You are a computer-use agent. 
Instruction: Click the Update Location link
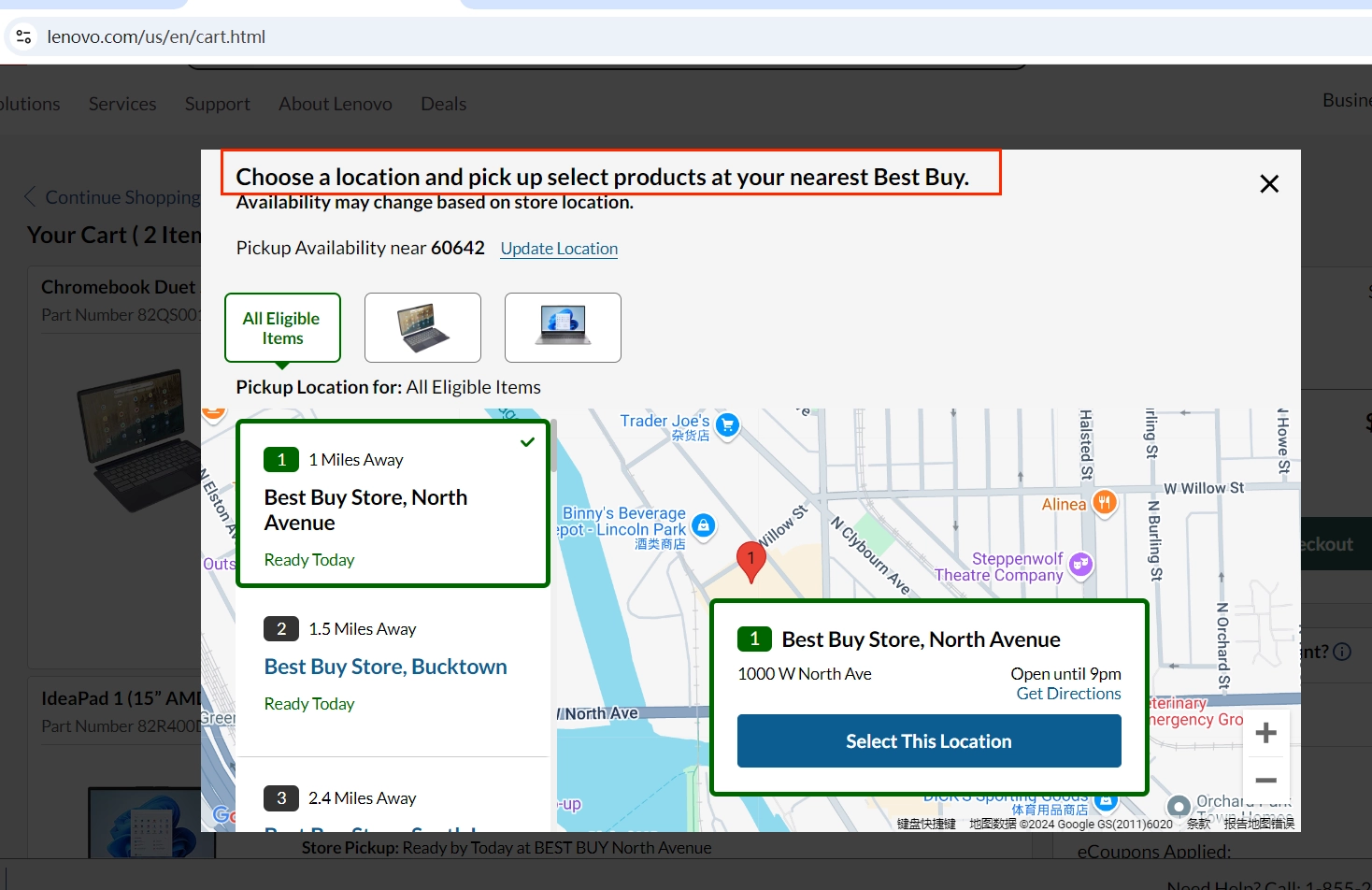click(559, 249)
